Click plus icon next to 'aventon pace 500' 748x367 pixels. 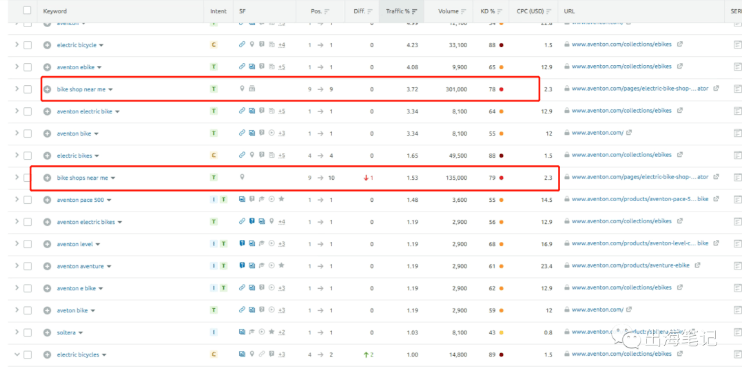click(47, 200)
